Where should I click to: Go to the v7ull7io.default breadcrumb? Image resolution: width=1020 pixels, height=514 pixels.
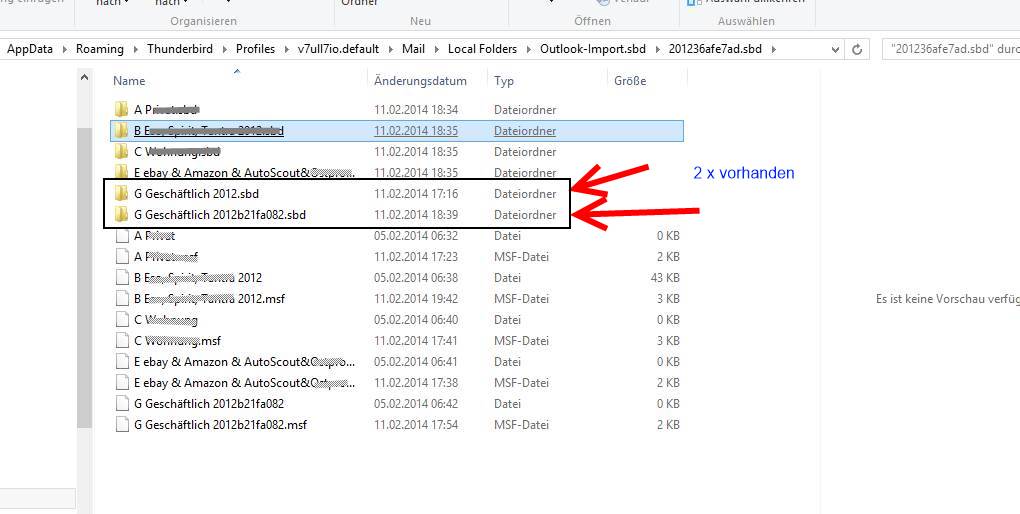pos(338,49)
